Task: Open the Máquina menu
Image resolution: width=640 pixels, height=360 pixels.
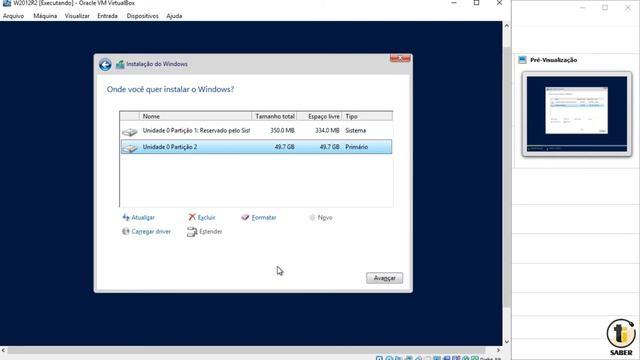Action: point(45,16)
